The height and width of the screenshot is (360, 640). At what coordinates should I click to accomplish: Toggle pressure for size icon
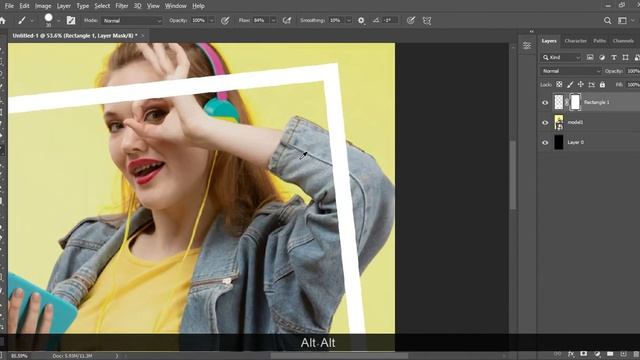411,20
